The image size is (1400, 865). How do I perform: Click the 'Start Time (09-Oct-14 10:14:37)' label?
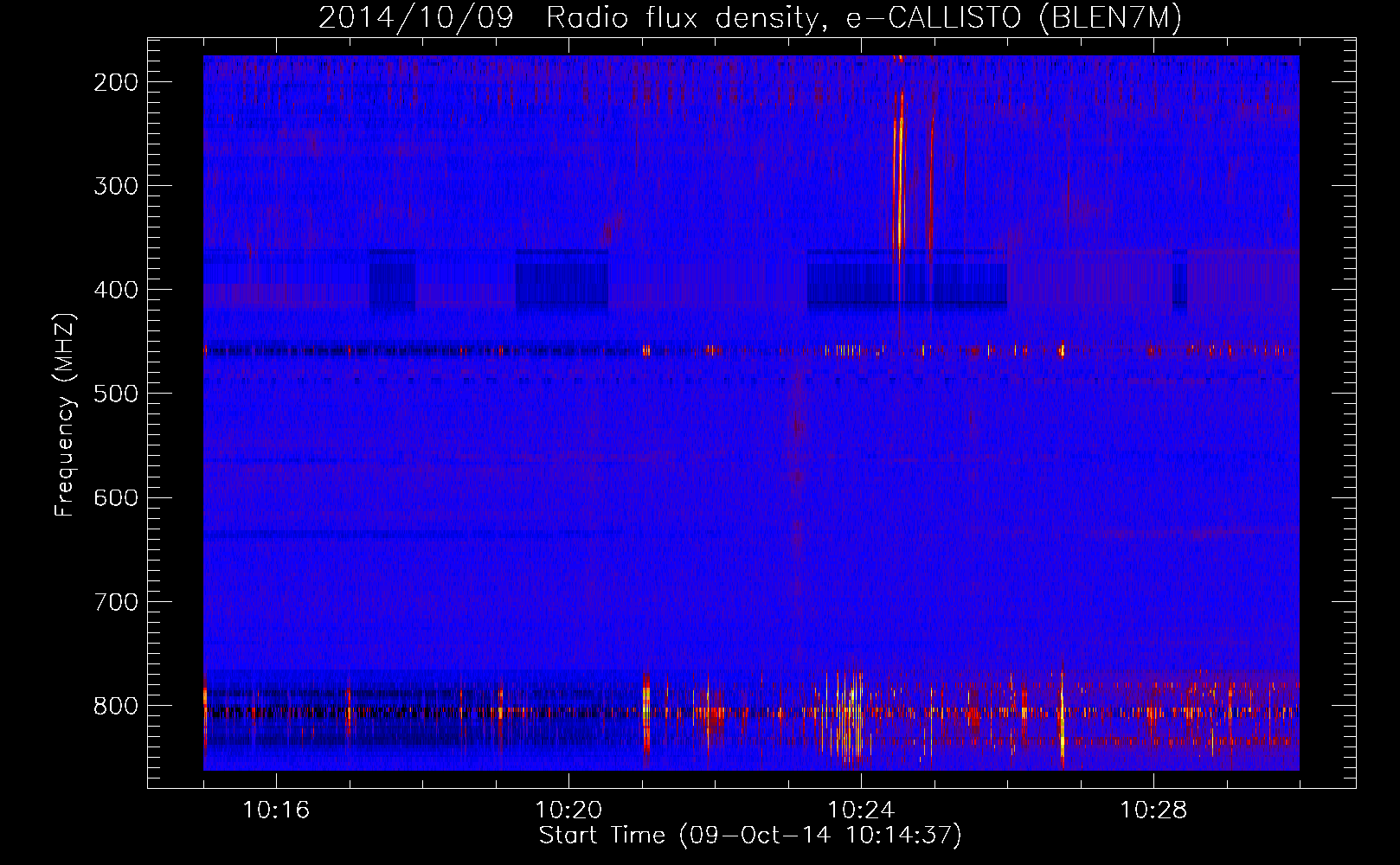(x=750, y=836)
